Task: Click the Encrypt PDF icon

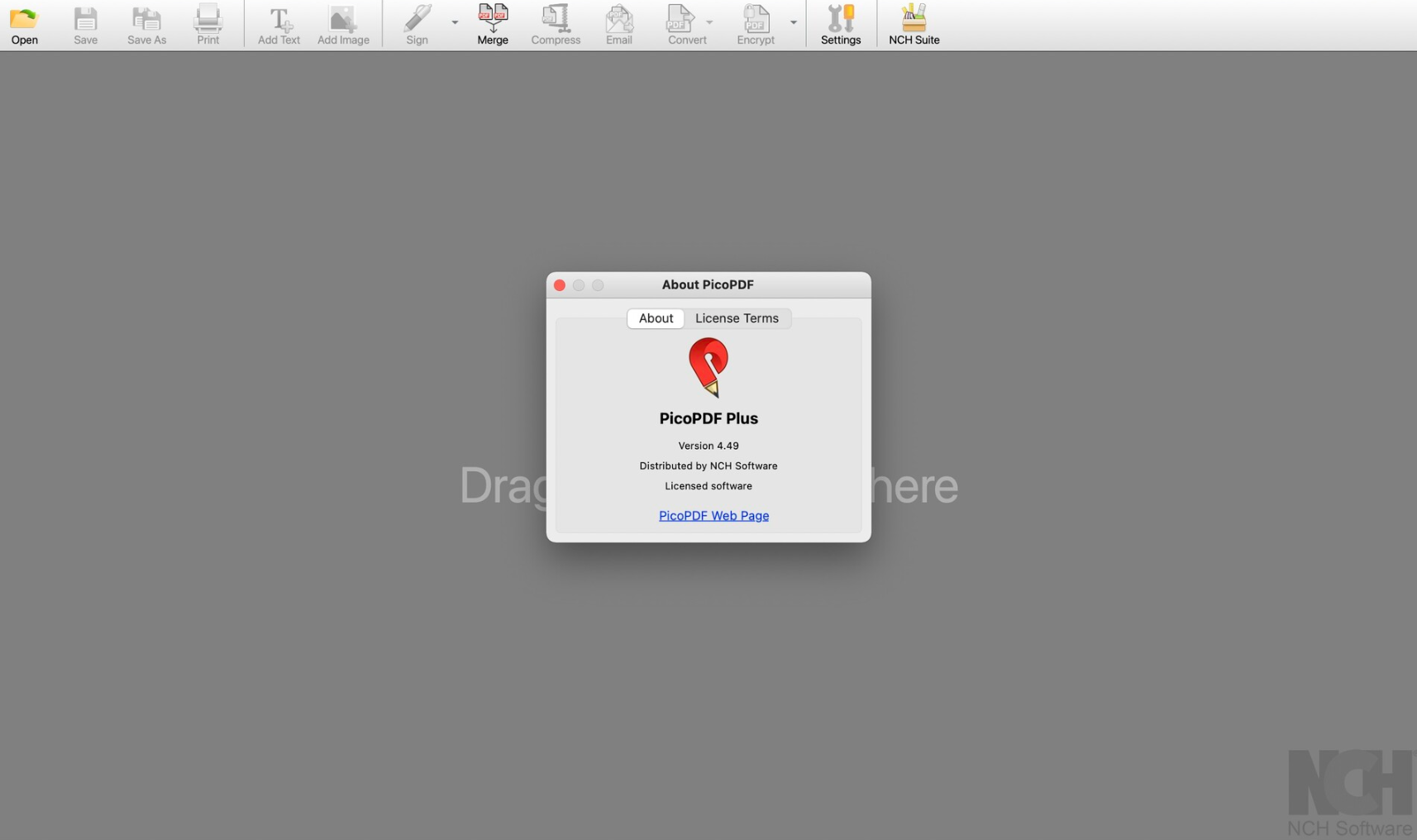Action: point(756,25)
